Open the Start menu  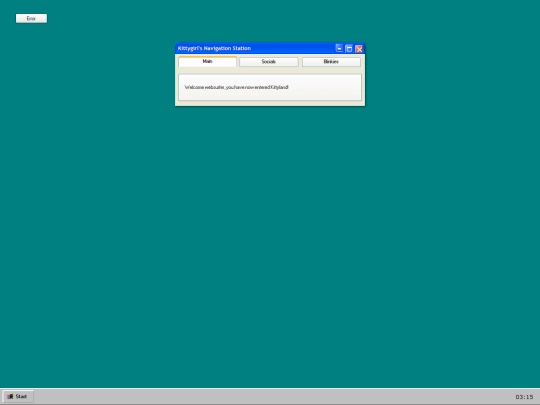[18, 396]
